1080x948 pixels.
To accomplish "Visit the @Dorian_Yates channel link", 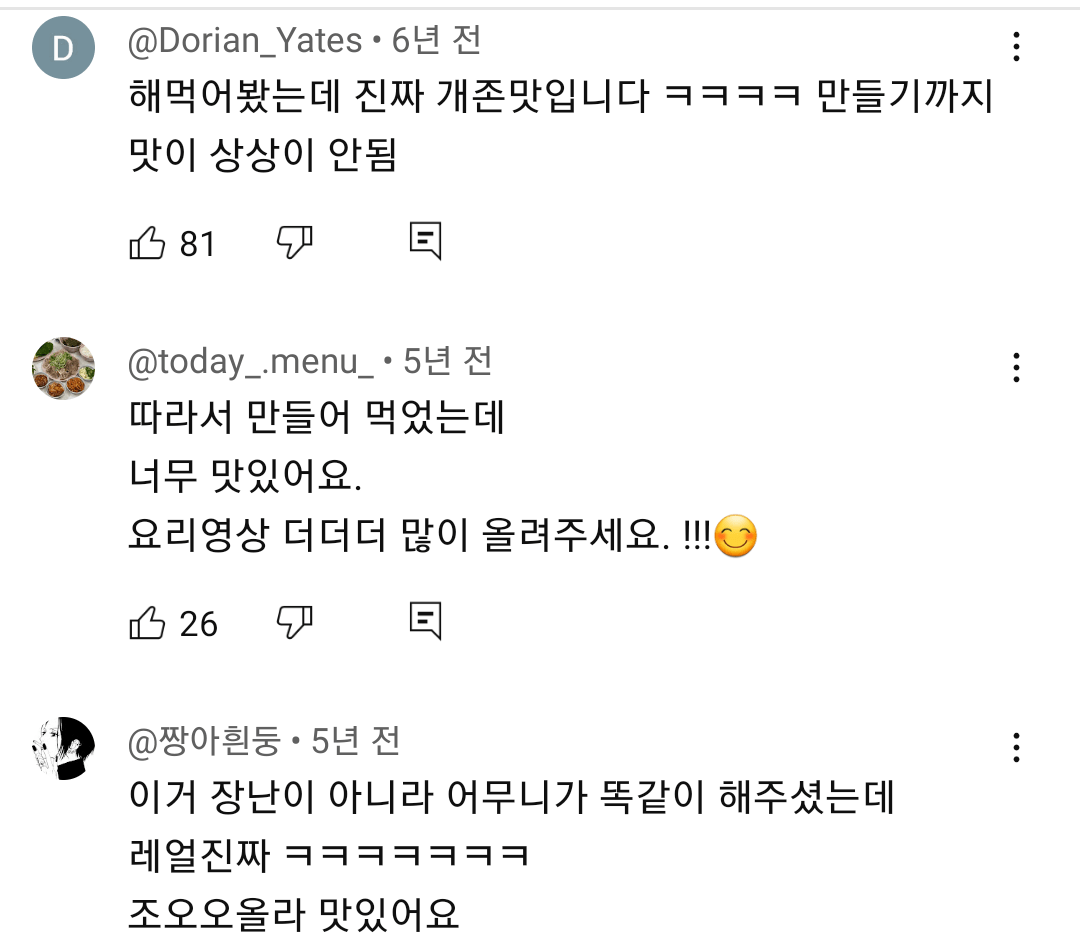I will (x=245, y=41).
